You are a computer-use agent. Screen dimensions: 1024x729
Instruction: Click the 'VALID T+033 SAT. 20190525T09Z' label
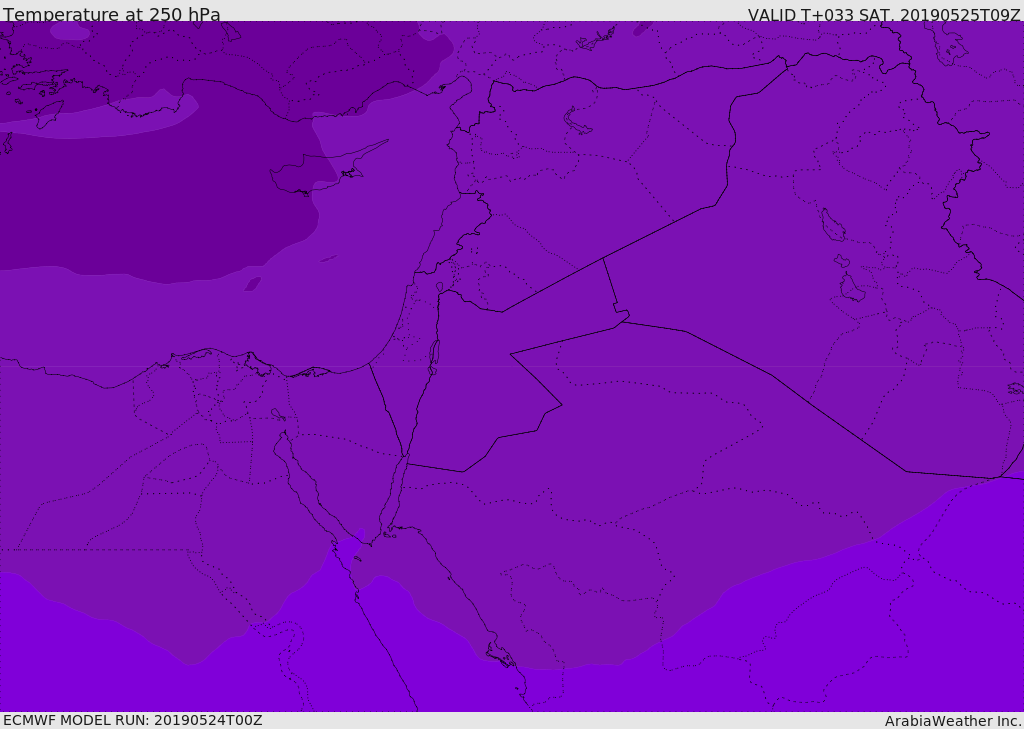884,15
